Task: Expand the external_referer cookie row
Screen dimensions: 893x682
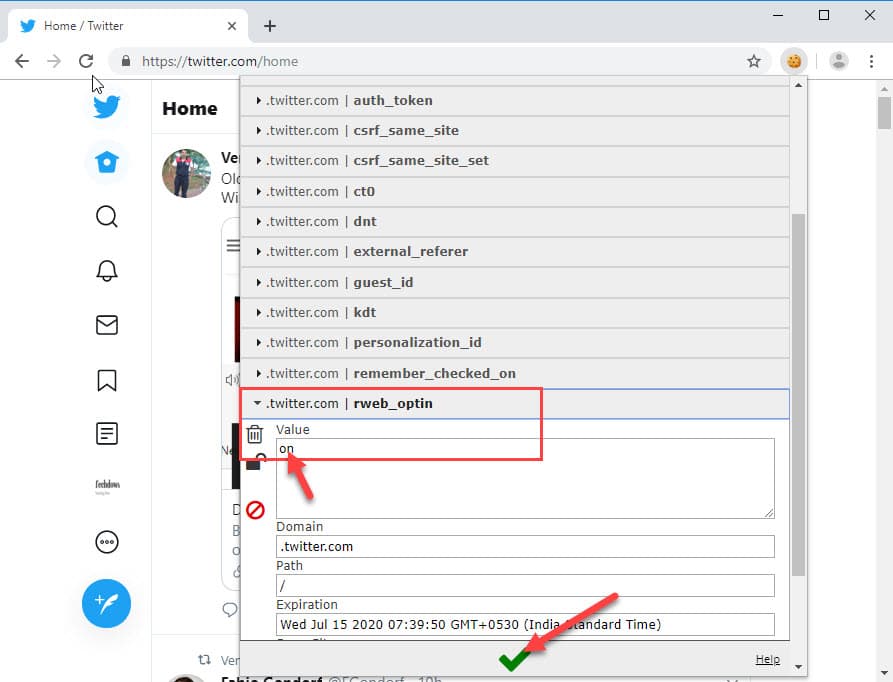Action: pyautogui.click(x=515, y=252)
